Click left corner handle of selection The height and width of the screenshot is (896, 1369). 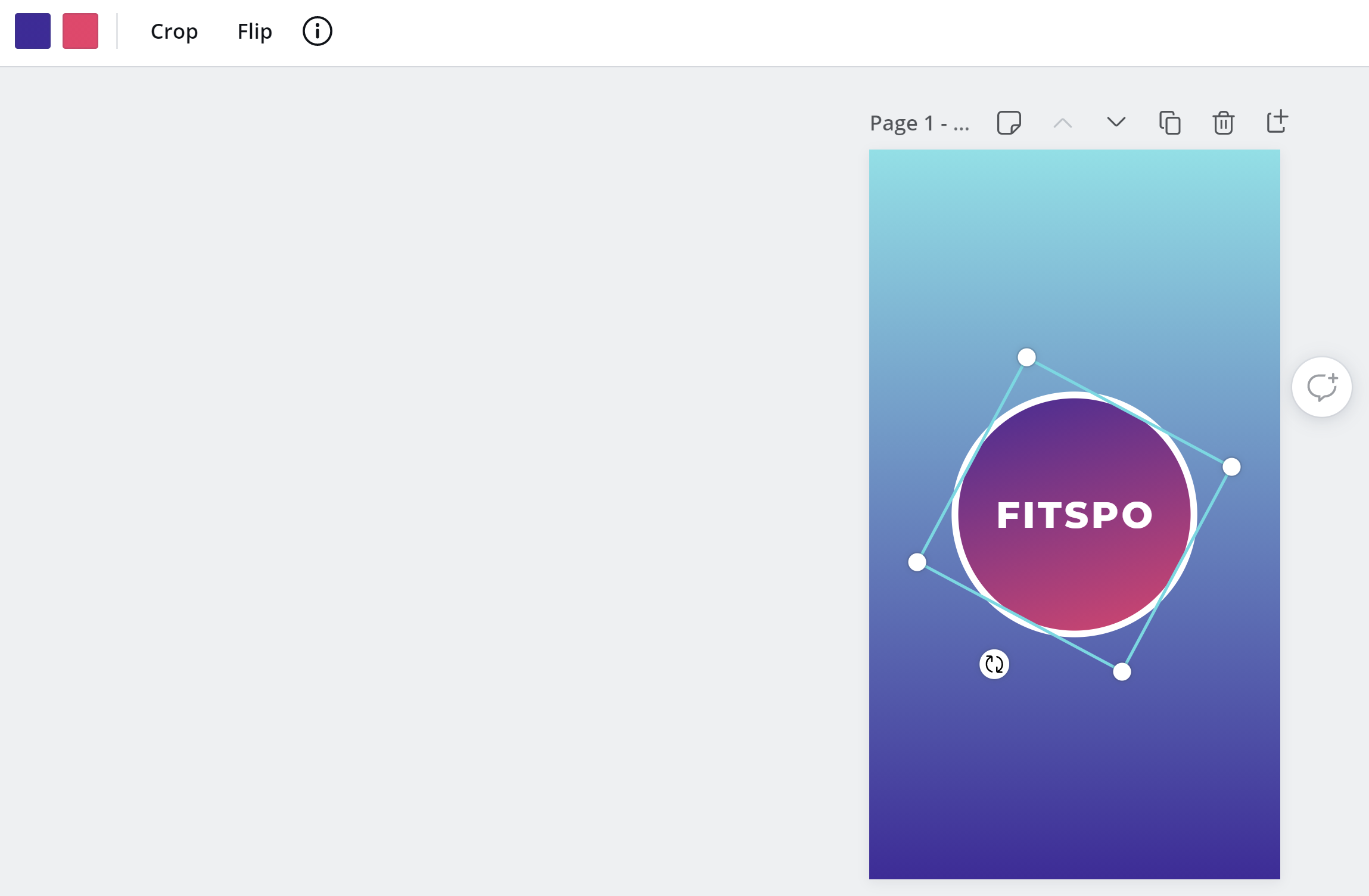pyautogui.click(x=917, y=562)
